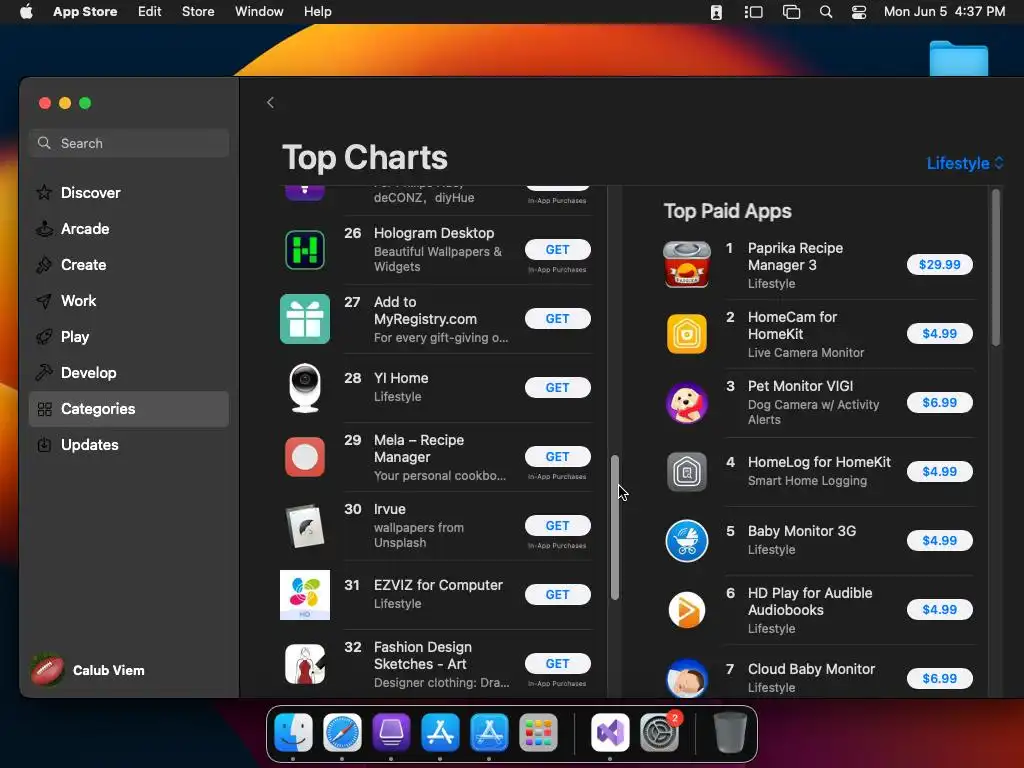Buy HomeLog for HomeKit for $4.99

click(x=940, y=472)
